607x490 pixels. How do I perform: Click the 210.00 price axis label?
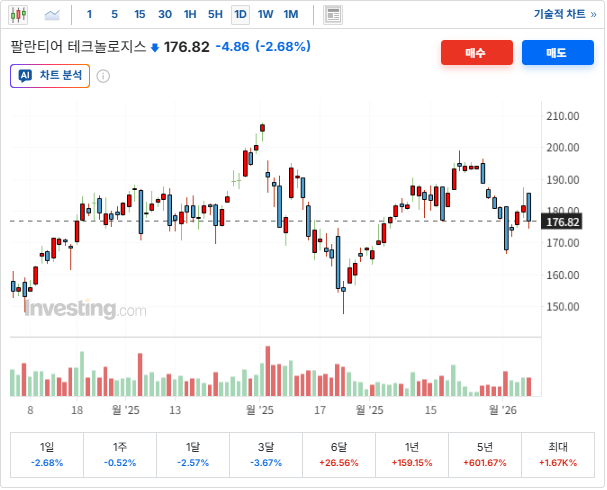(x=562, y=116)
